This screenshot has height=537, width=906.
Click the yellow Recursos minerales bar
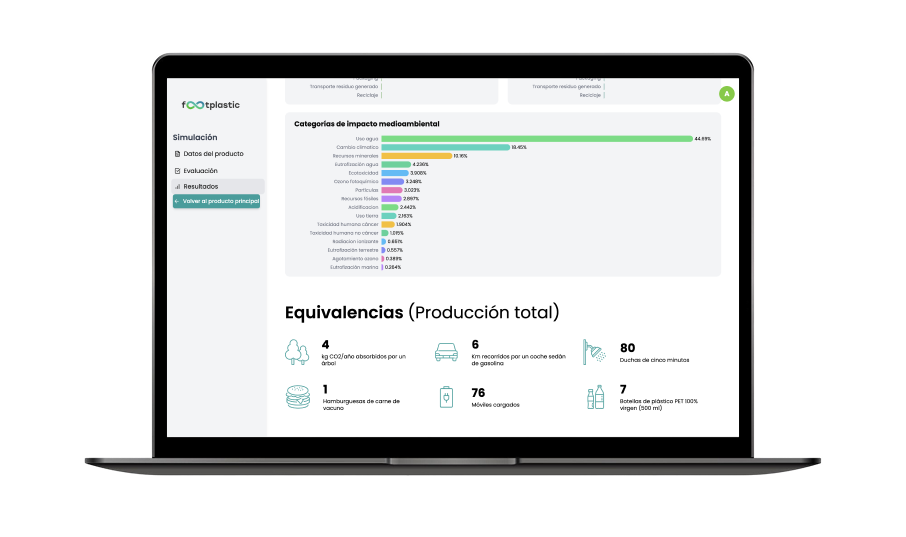pos(416,156)
